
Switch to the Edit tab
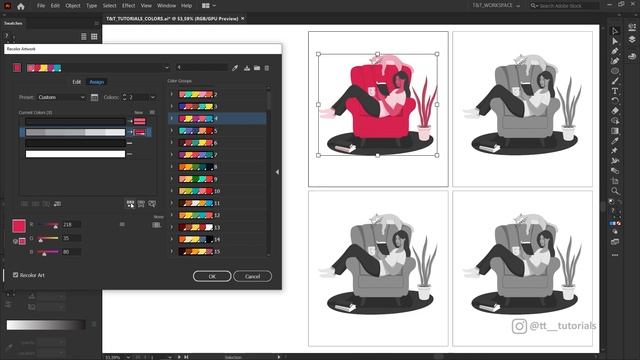point(77,82)
